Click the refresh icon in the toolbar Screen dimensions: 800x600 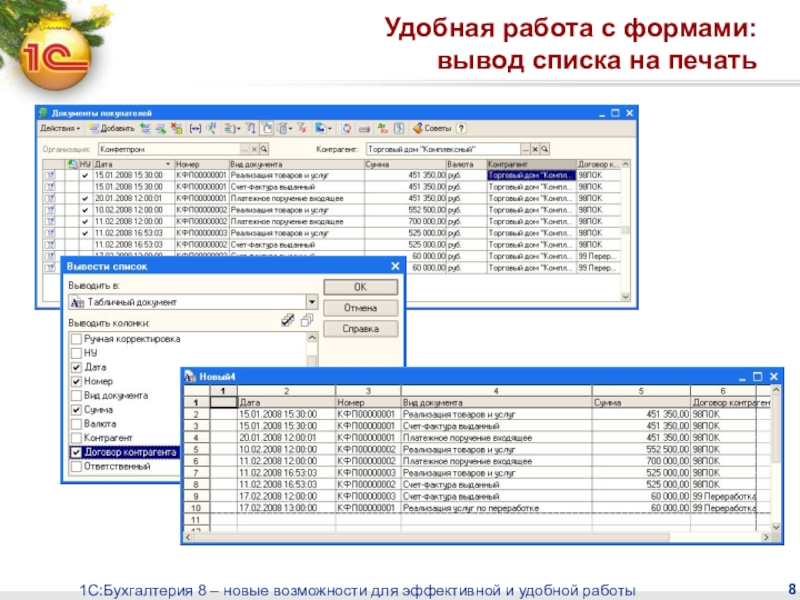(x=346, y=129)
